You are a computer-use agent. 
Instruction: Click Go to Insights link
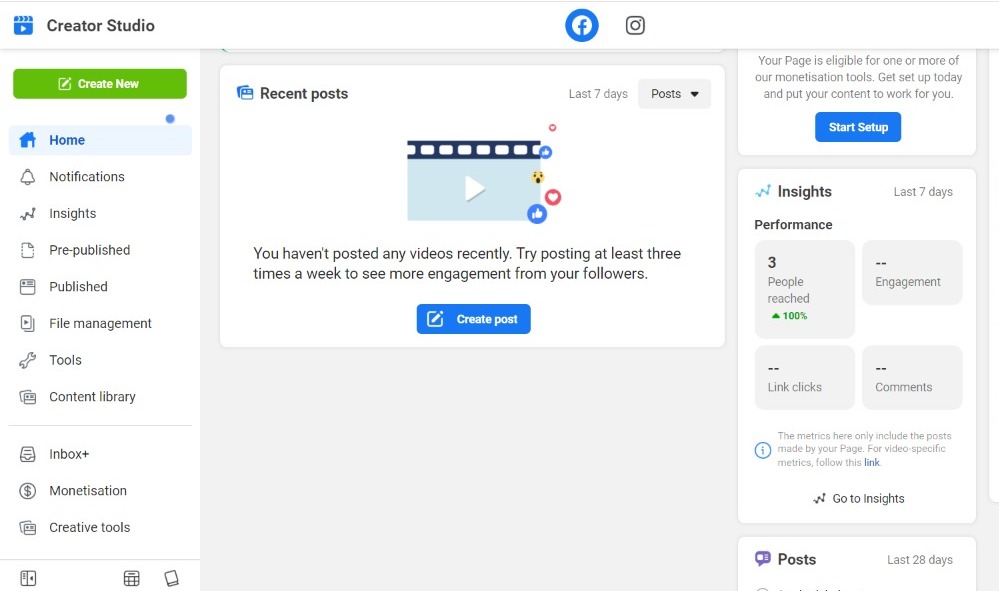(x=867, y=499)
